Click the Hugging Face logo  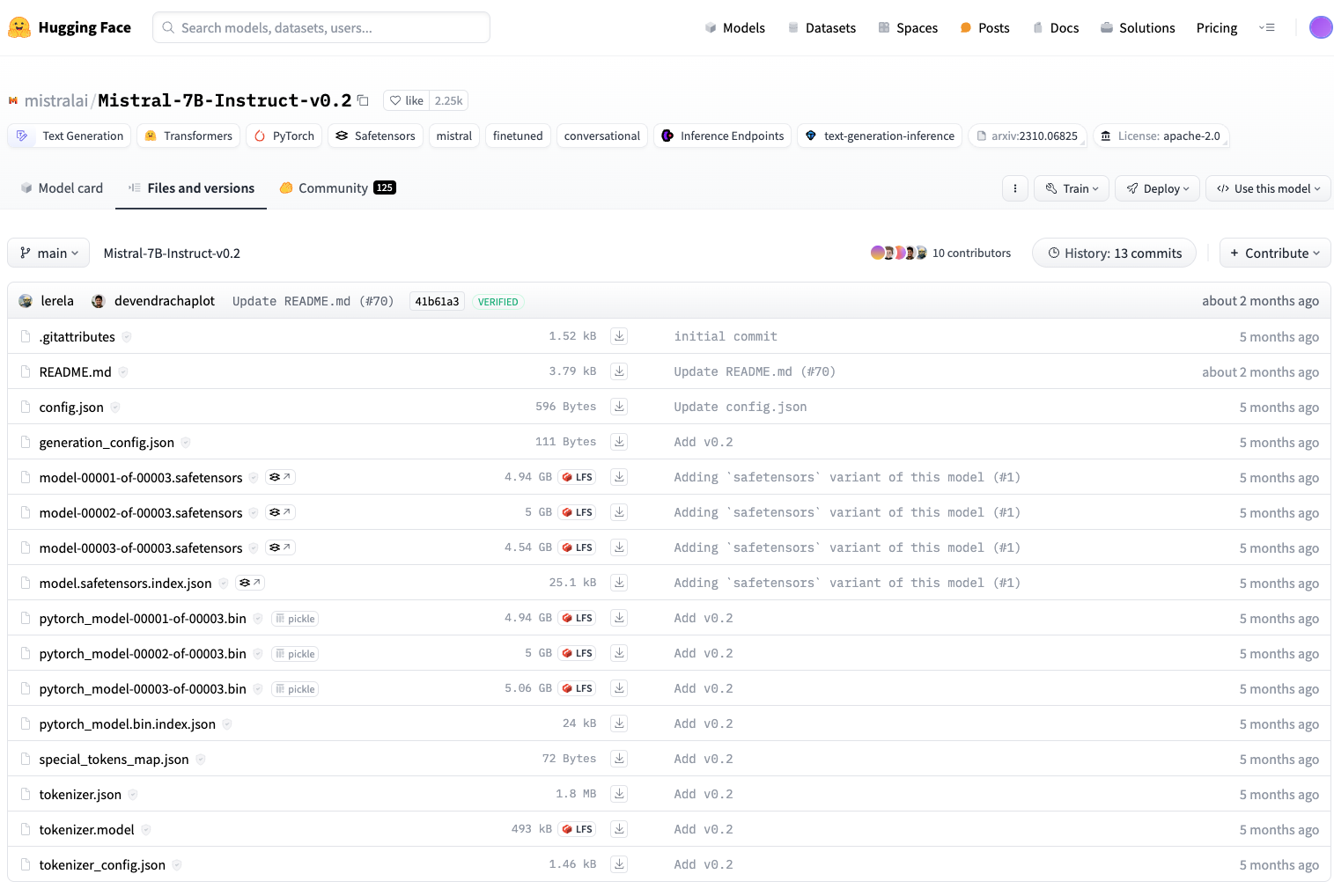(x=70, y=27)
